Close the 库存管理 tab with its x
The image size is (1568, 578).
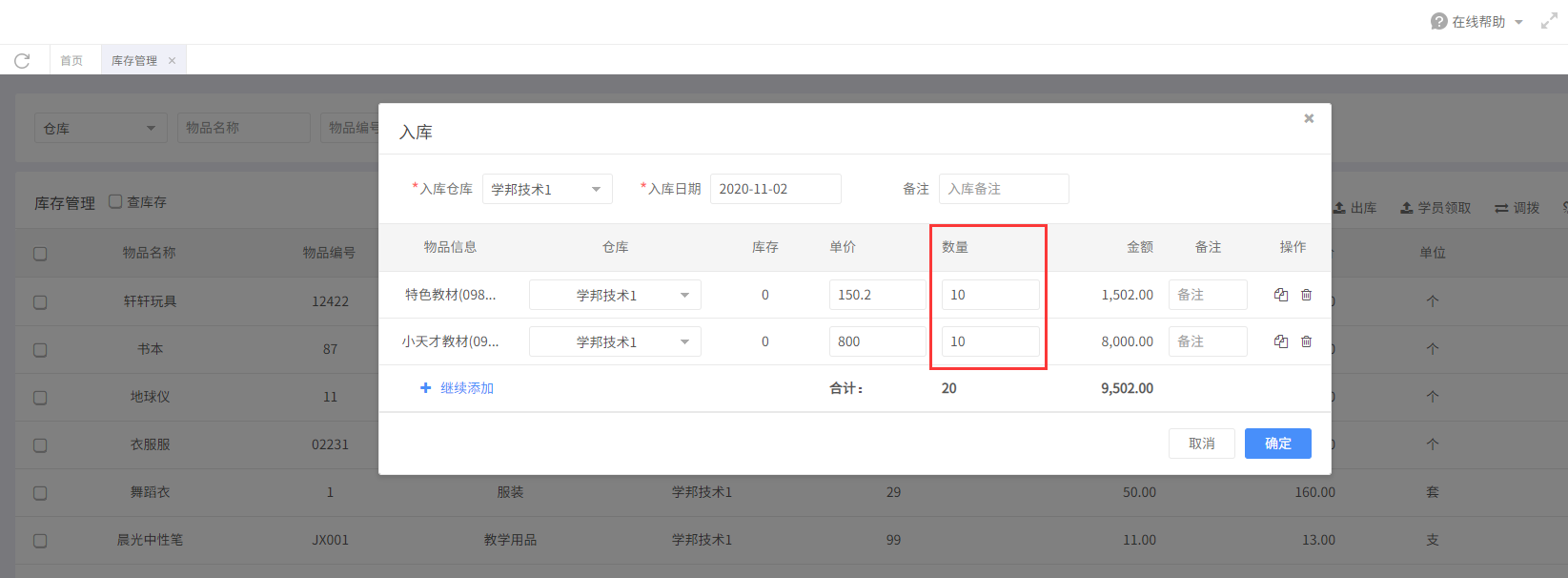(x=173, y=61)
